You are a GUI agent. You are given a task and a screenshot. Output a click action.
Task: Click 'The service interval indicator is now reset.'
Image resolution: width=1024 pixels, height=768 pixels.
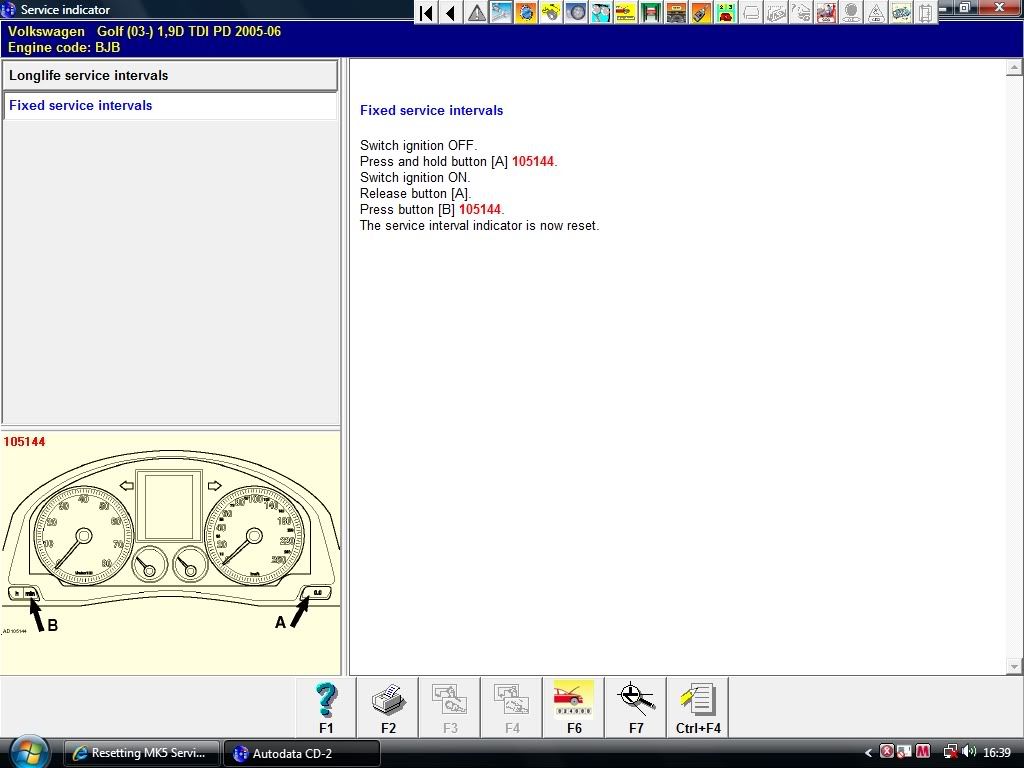tap(479, 225)
